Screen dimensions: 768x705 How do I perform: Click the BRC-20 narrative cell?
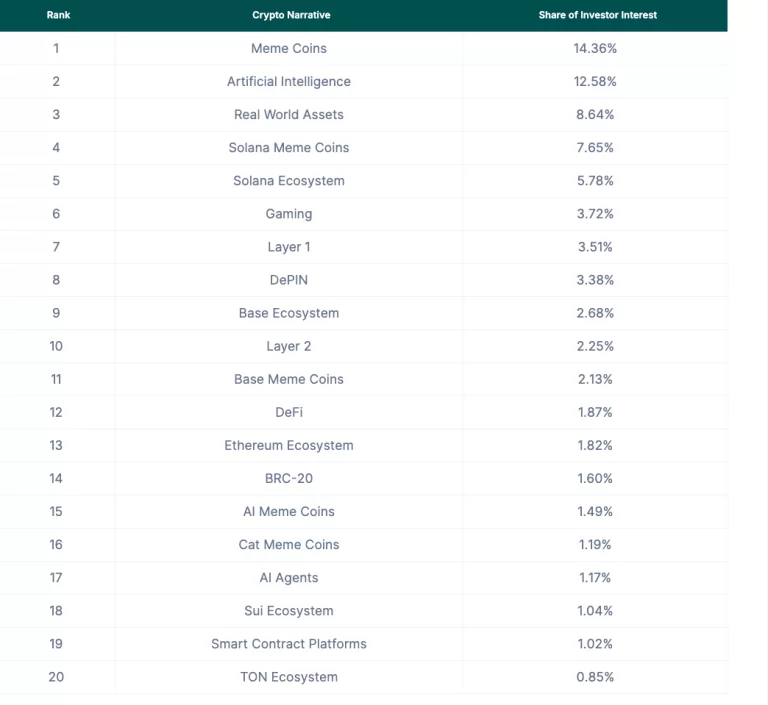point(289,478)
